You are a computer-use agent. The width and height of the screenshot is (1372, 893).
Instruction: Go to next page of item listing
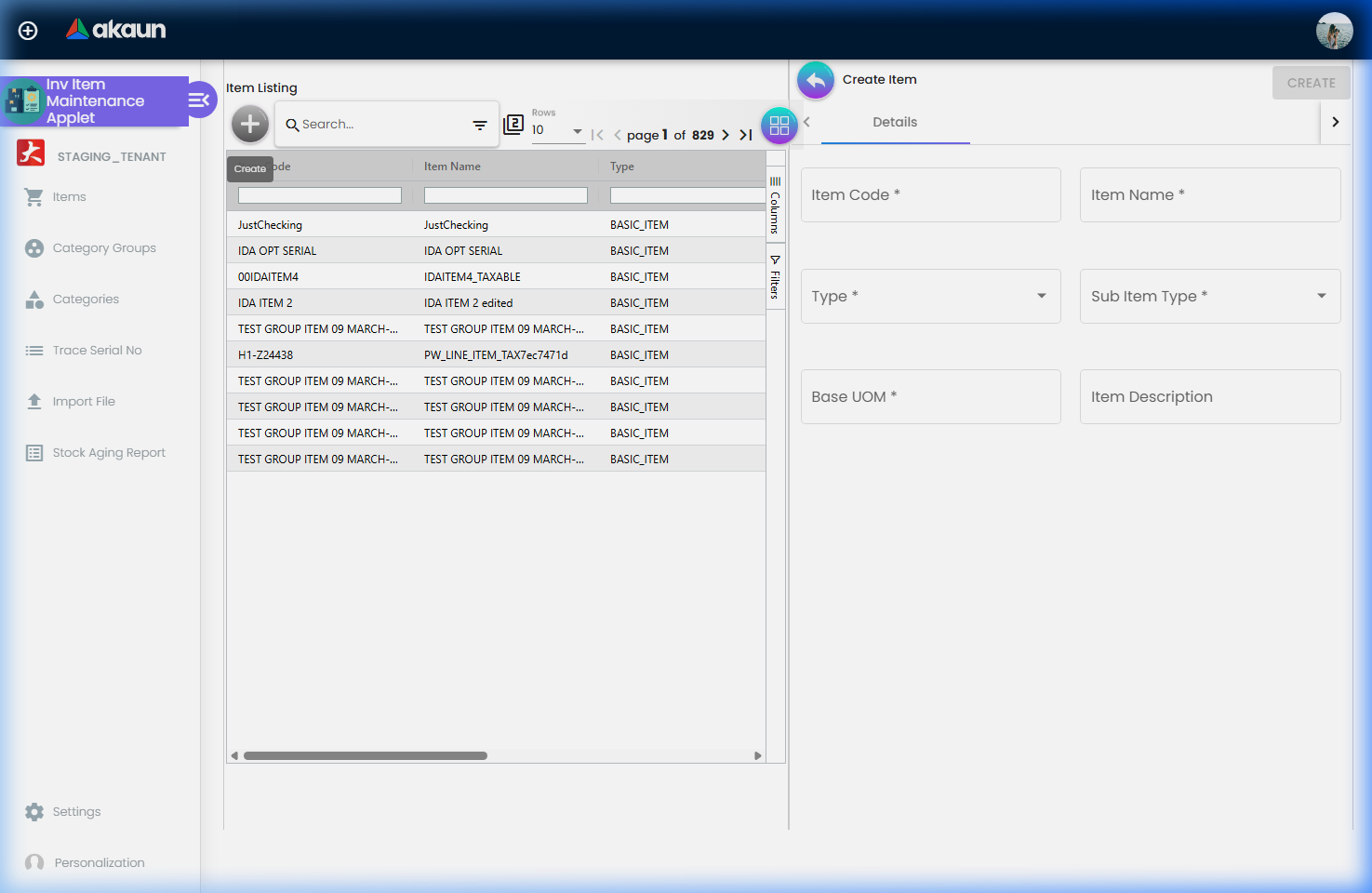coord(726,135)
